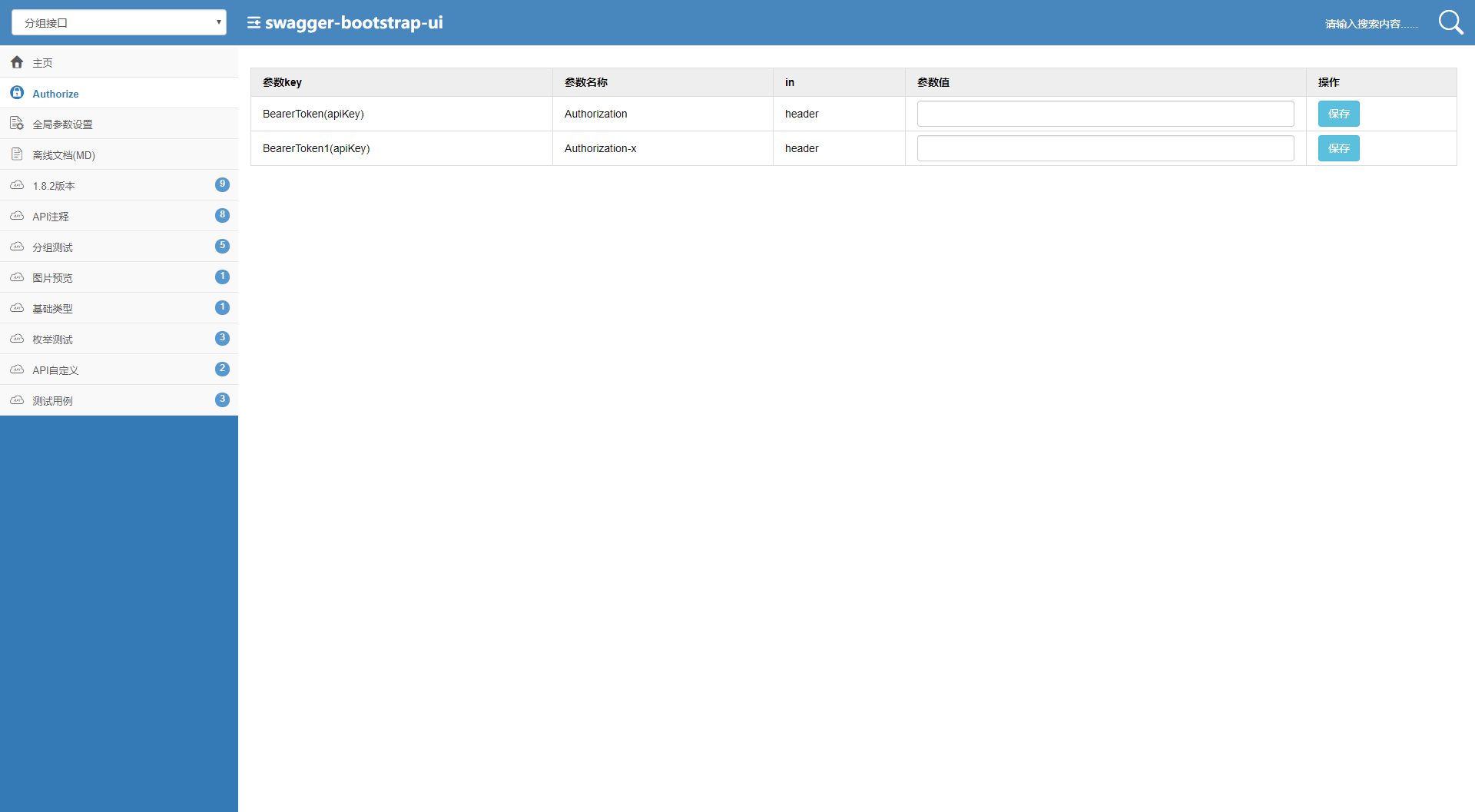Click the settings document icon for 全局参数设置

pyautogui.click(x=17, y=124)
